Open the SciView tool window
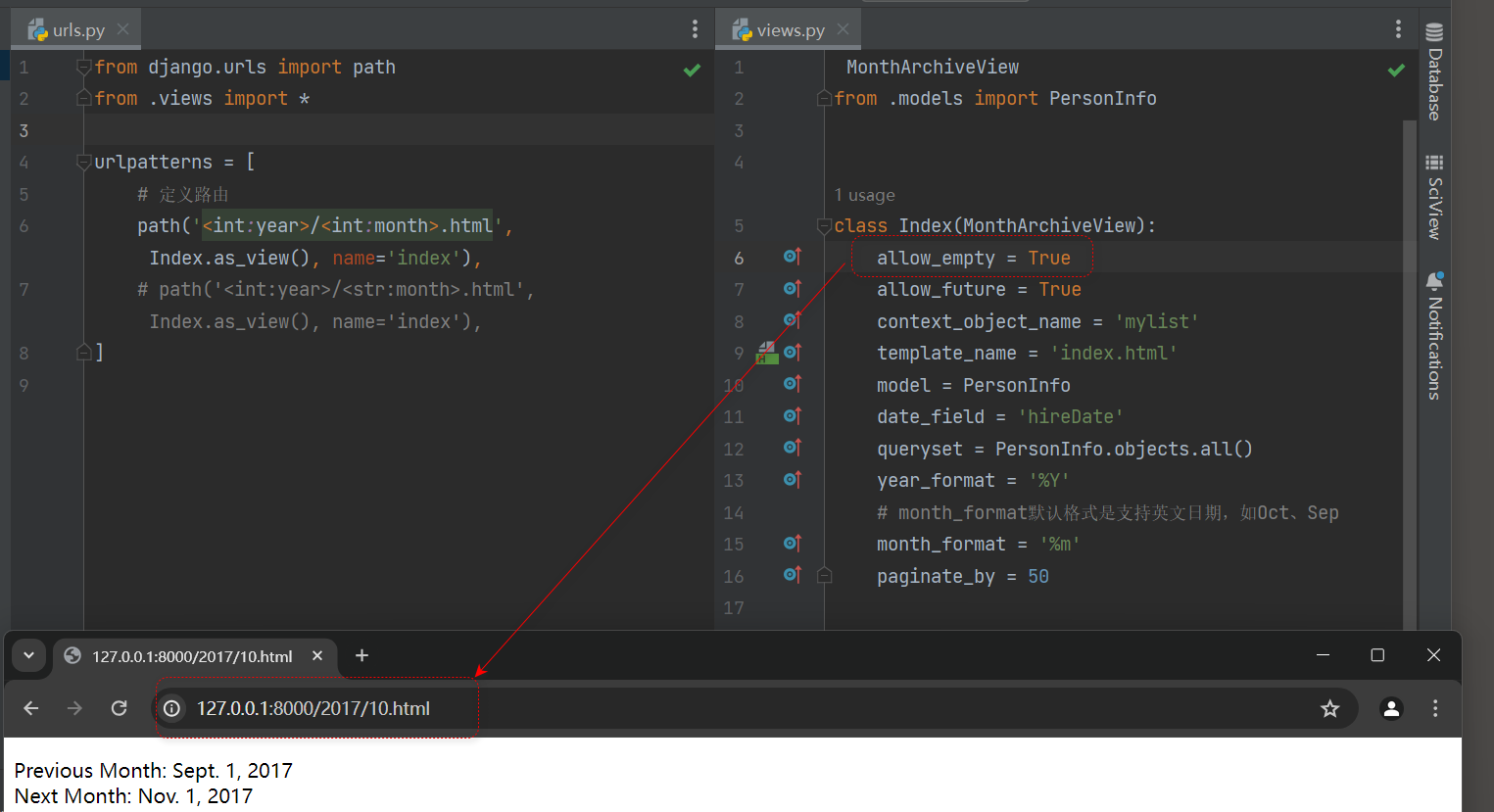The image size is (1494, 812). [x=1434, y=197]
